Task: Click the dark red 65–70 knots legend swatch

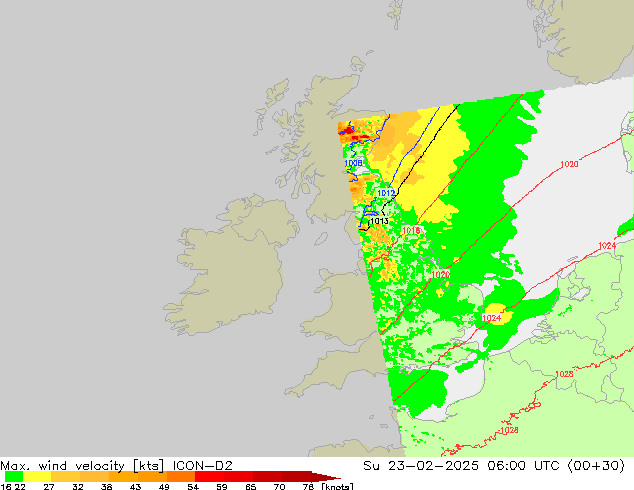Action: (267, 477)
